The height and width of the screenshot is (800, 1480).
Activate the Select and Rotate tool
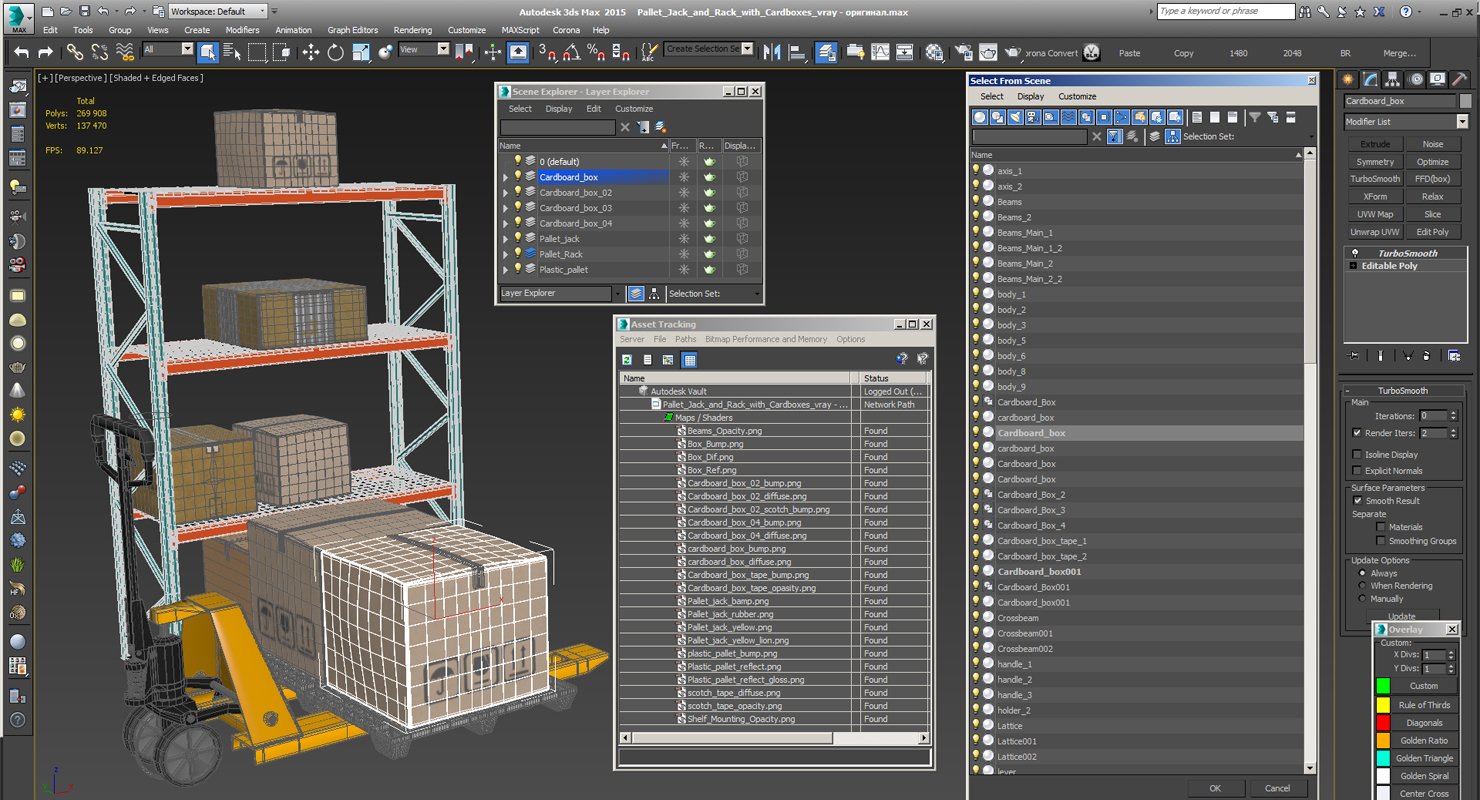[x=336, y=52]
